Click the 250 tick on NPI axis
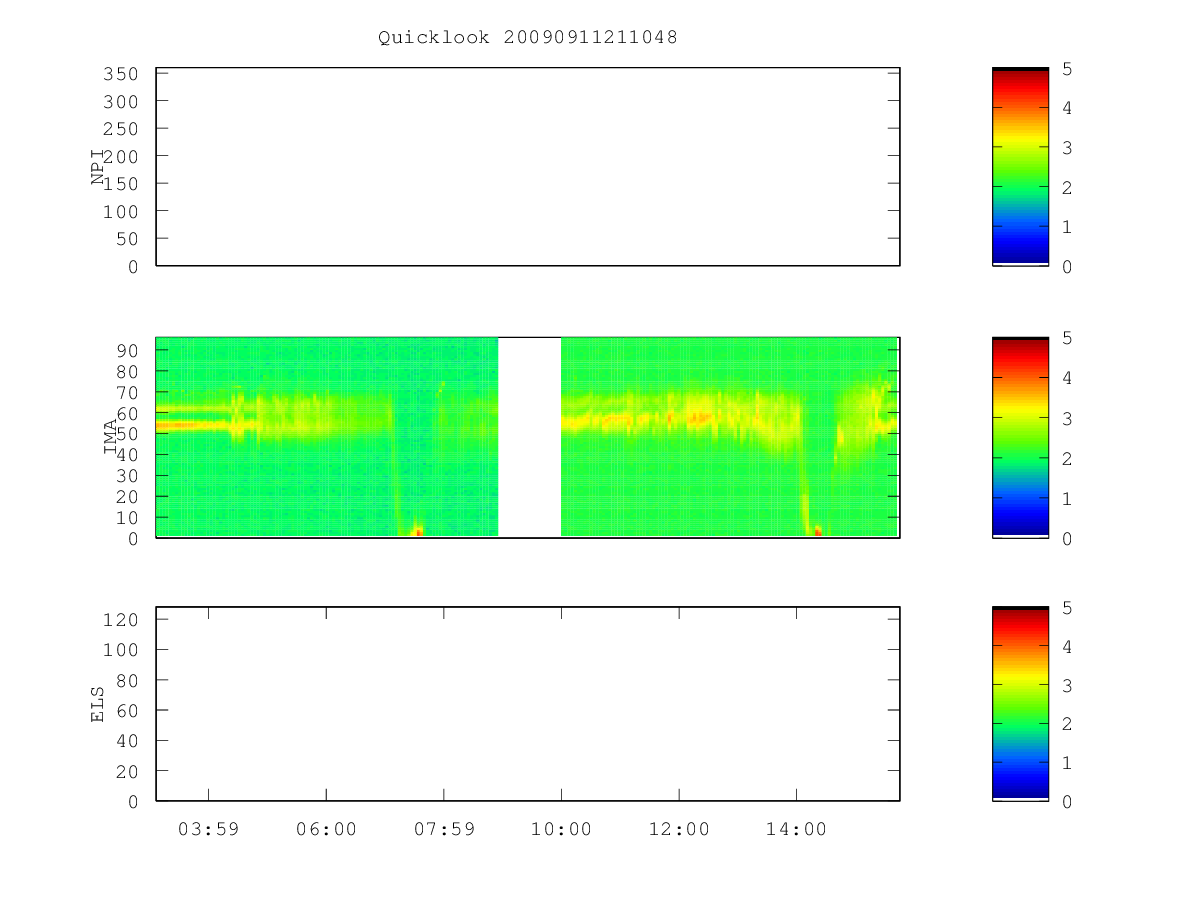The image size is (1200, 900). pos(119,129)
